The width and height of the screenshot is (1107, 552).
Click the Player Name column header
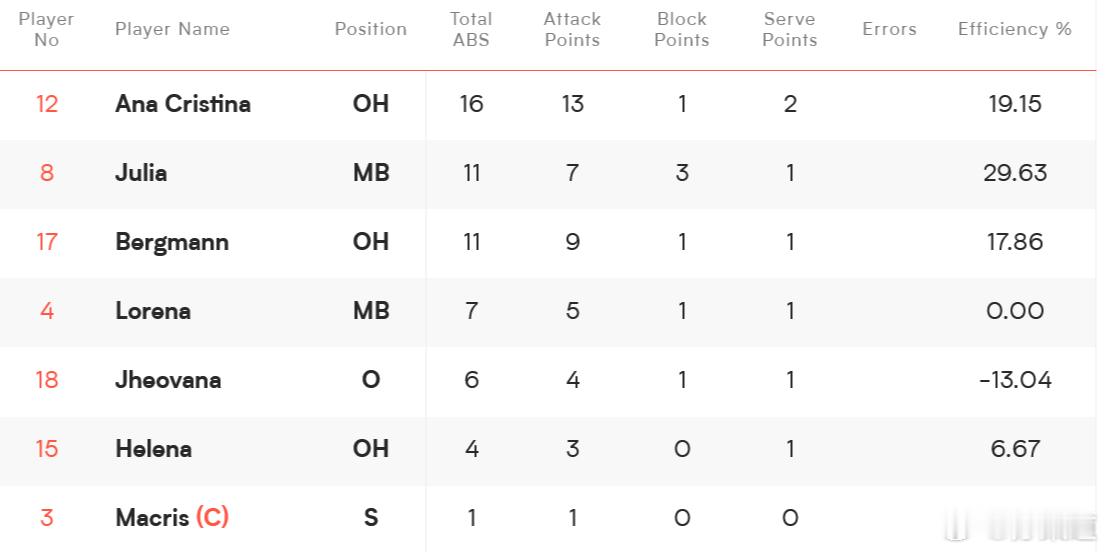pyautogui.click(x=172, y=29)
